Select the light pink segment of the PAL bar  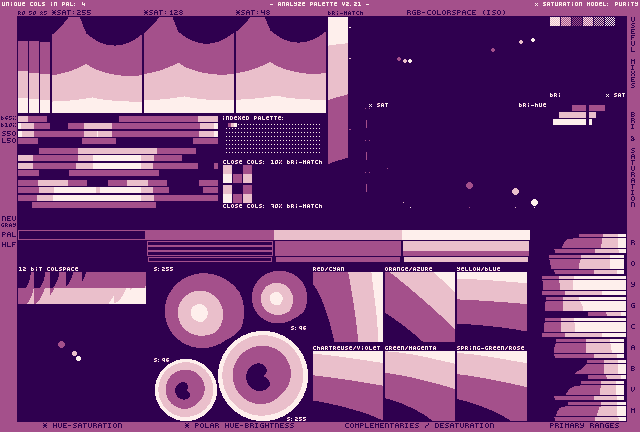(x=338, y=235)
